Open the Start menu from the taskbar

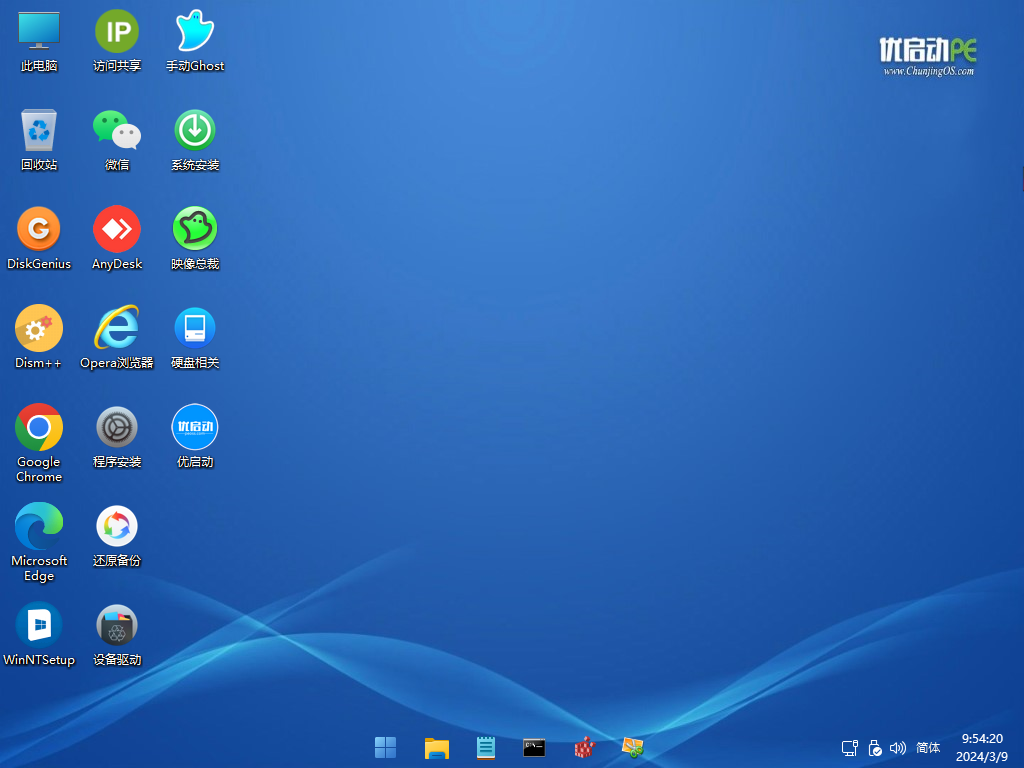(x=385, y=748)
